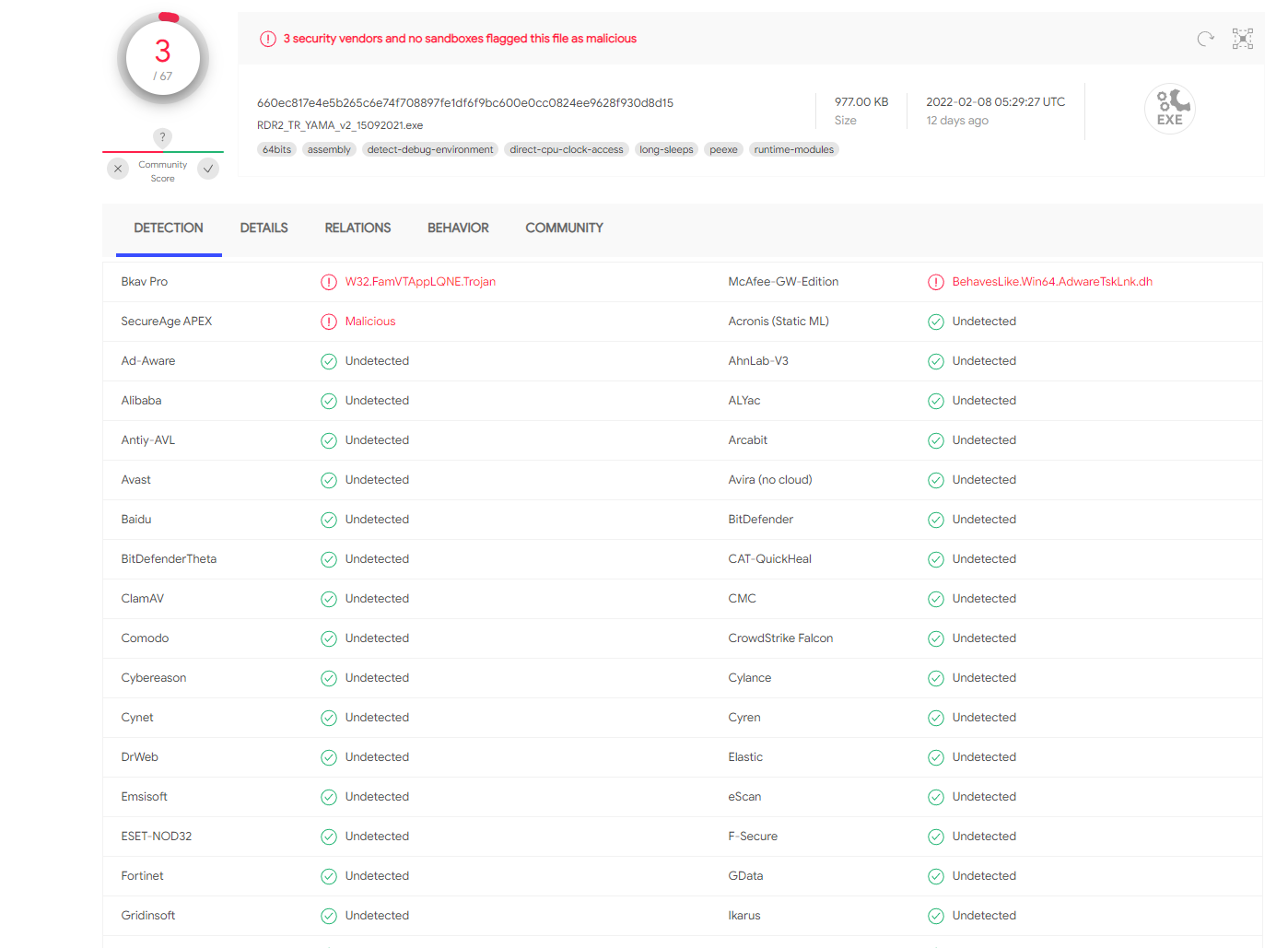The height and width of the screenshot is (948, 1288).
Task: Click the malicious alert icon in banner
Action: [268, 39]
